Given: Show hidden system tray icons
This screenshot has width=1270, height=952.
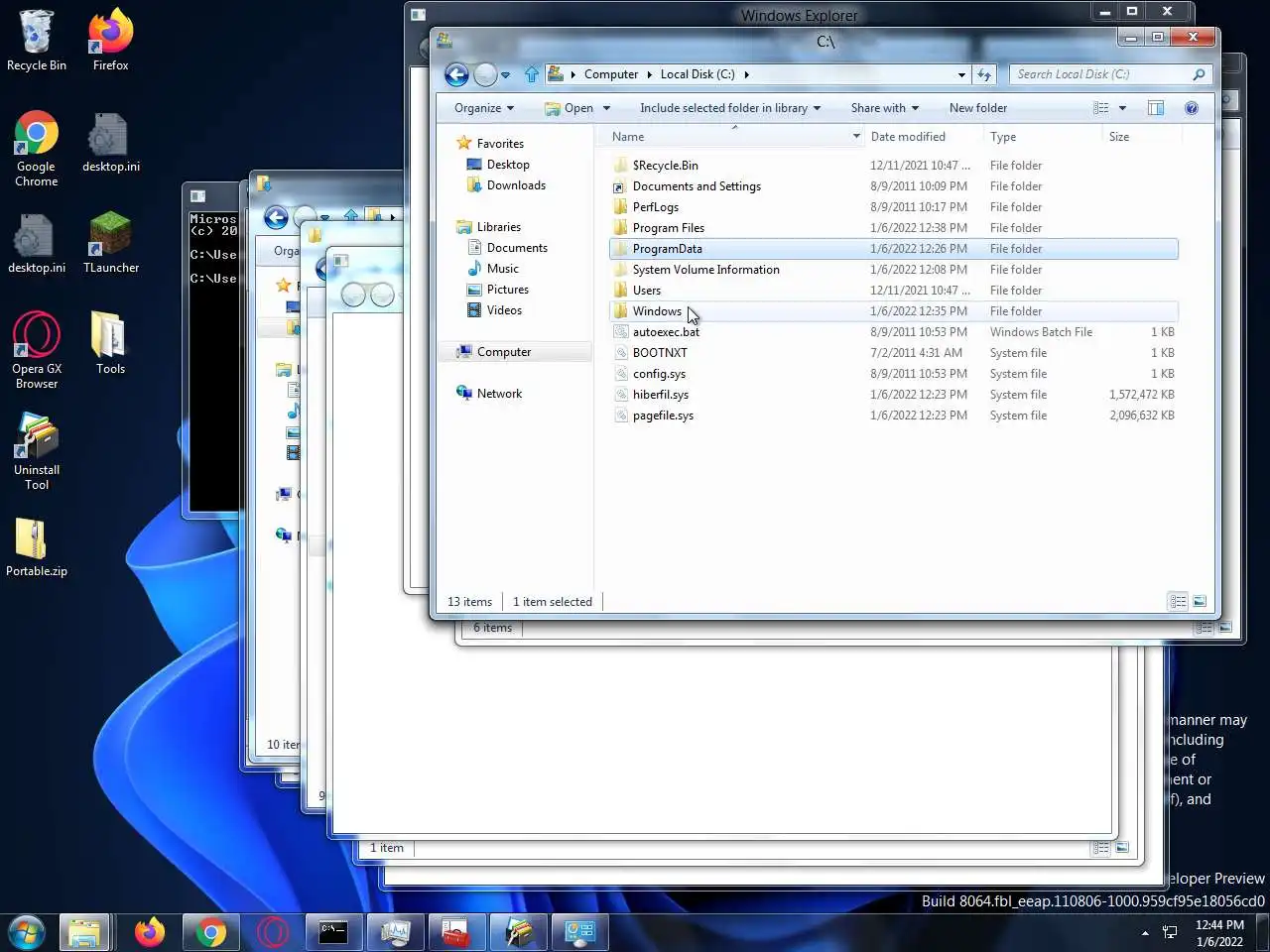Looking at the screenshot, I should coord(1145,933).
